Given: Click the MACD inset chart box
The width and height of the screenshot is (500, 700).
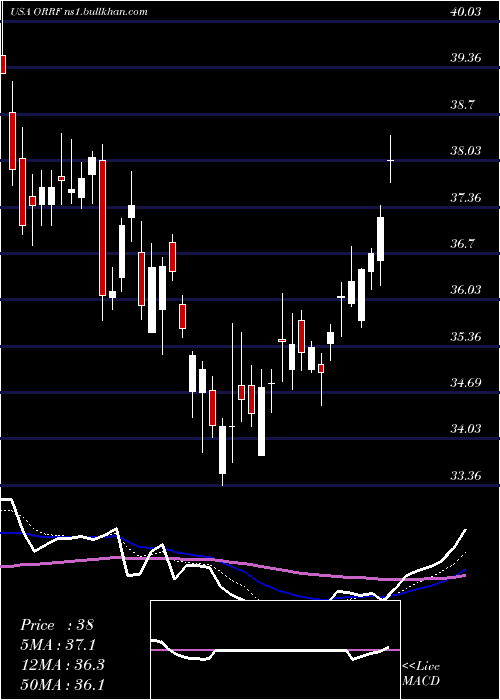Looking at the screenshot, I should [x=275, y=650].
